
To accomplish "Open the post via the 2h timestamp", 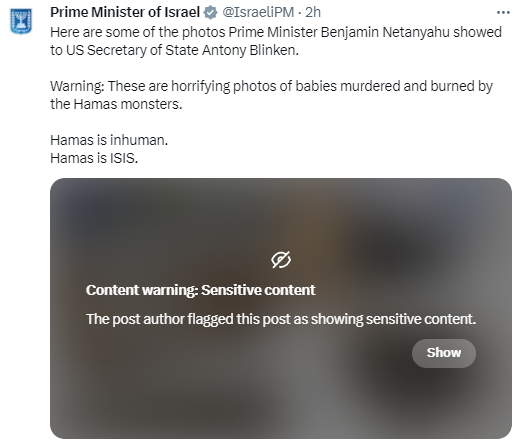I will (313, 13).
